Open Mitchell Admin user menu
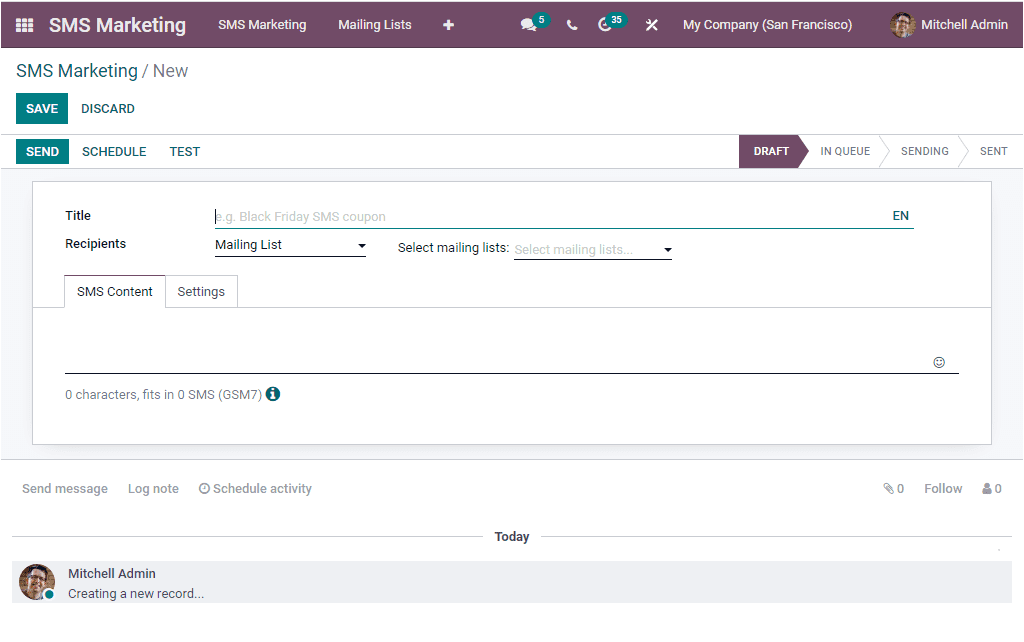 (949, 25)
